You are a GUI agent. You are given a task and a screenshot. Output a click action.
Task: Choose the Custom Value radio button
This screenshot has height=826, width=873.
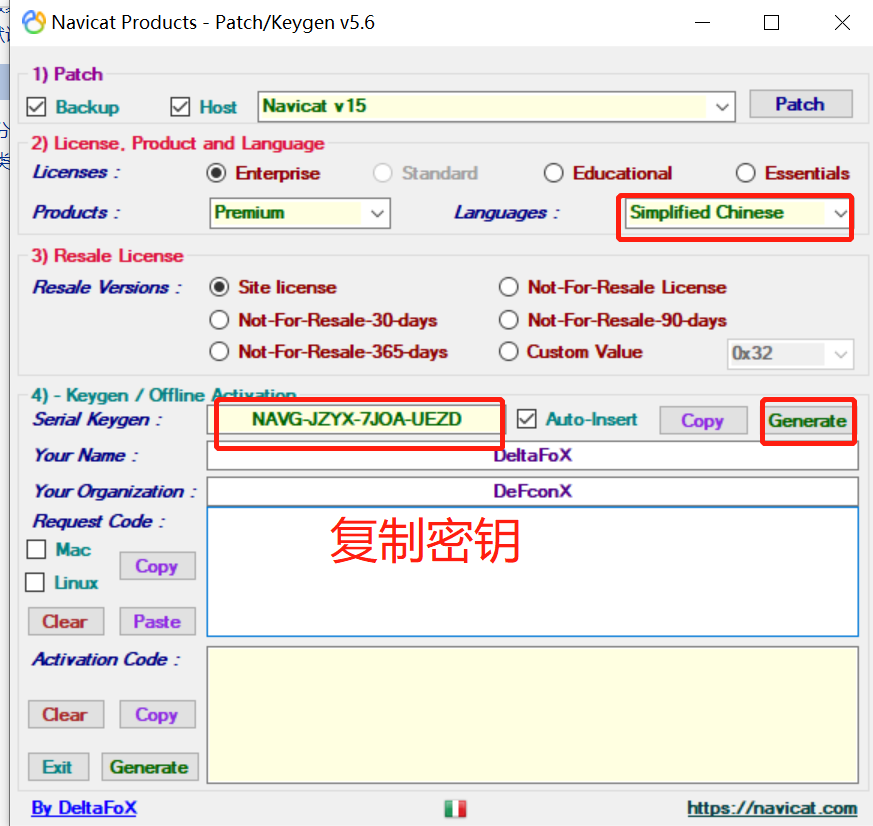(x=508, y=352)
